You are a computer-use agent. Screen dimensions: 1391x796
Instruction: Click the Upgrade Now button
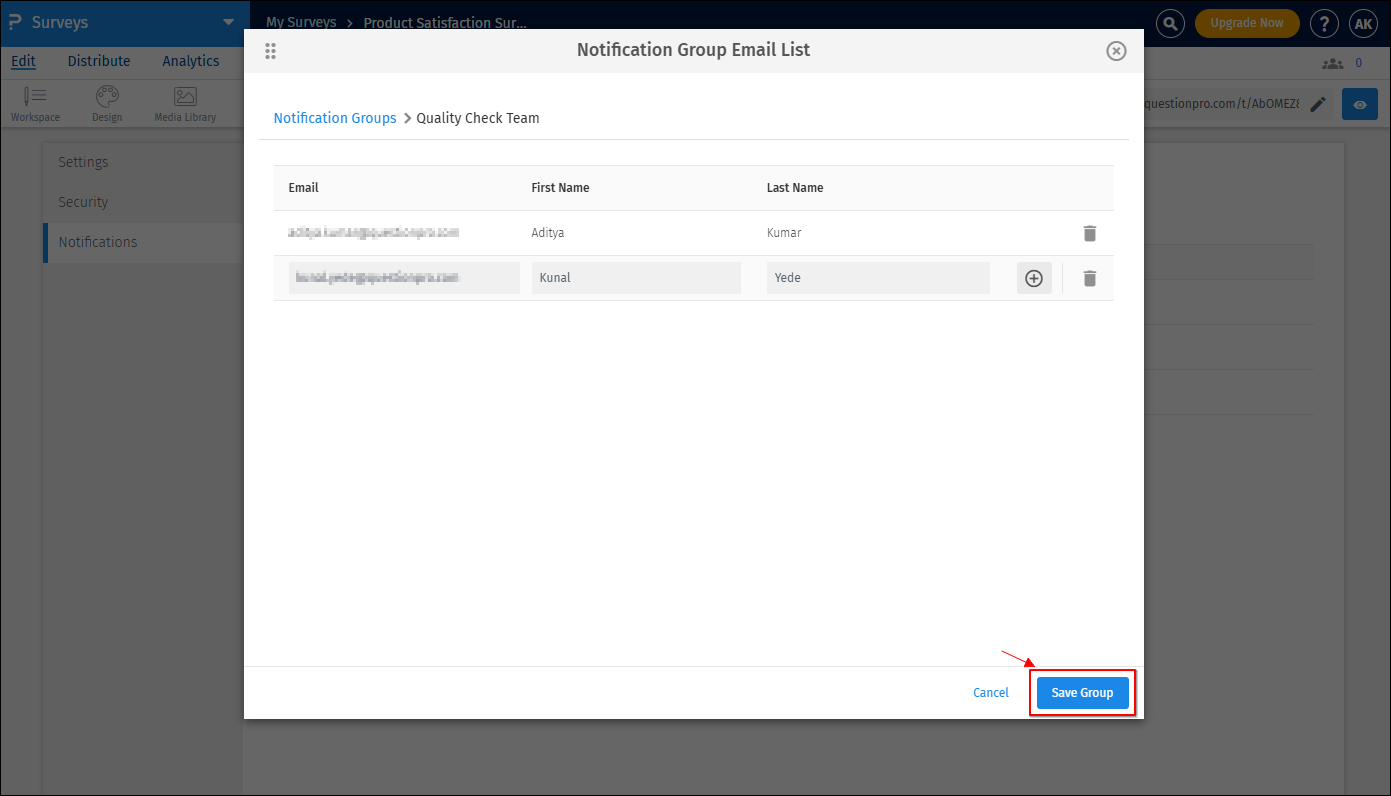1247,23
